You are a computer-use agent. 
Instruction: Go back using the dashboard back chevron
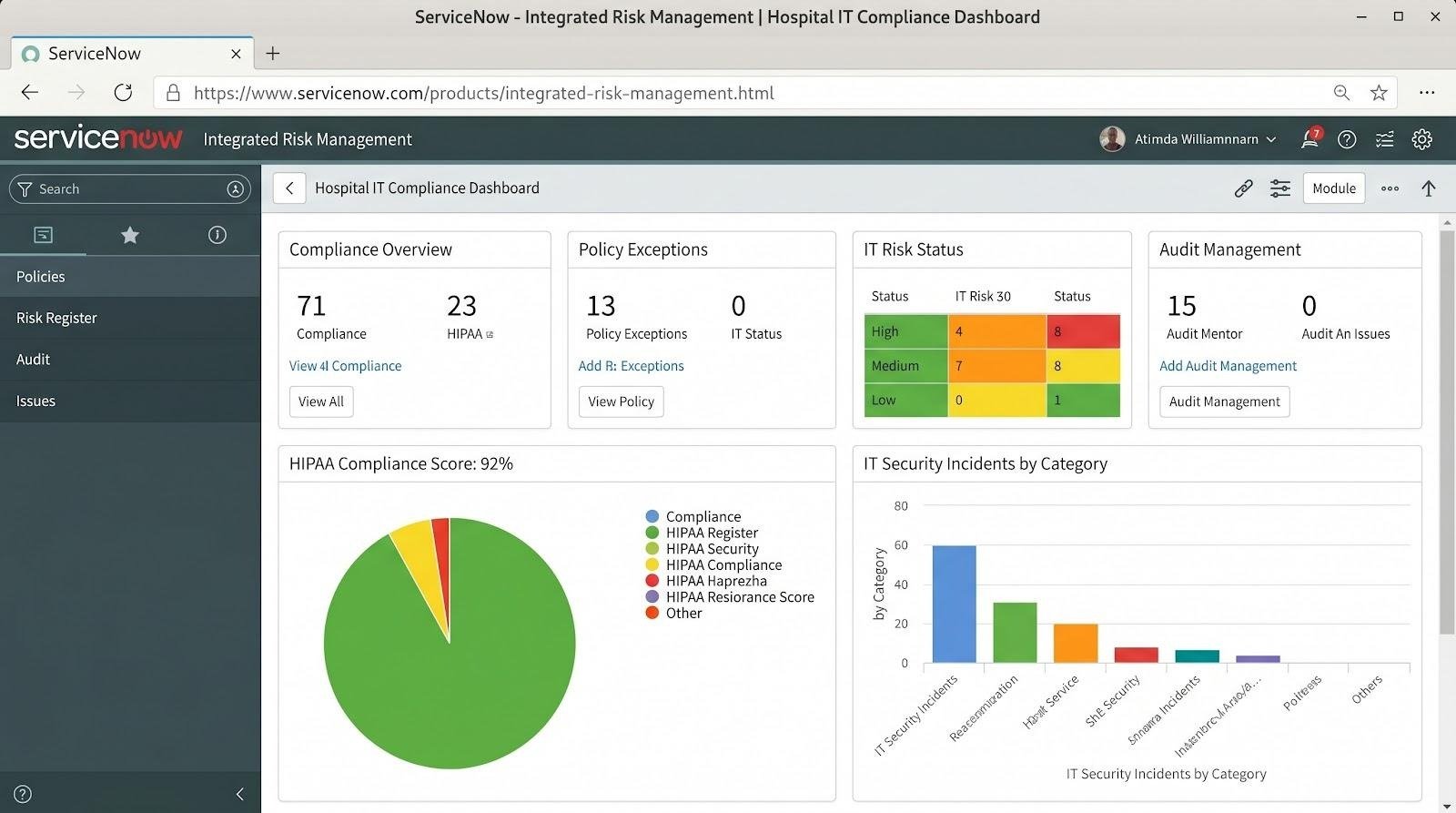tap(289, 188)
